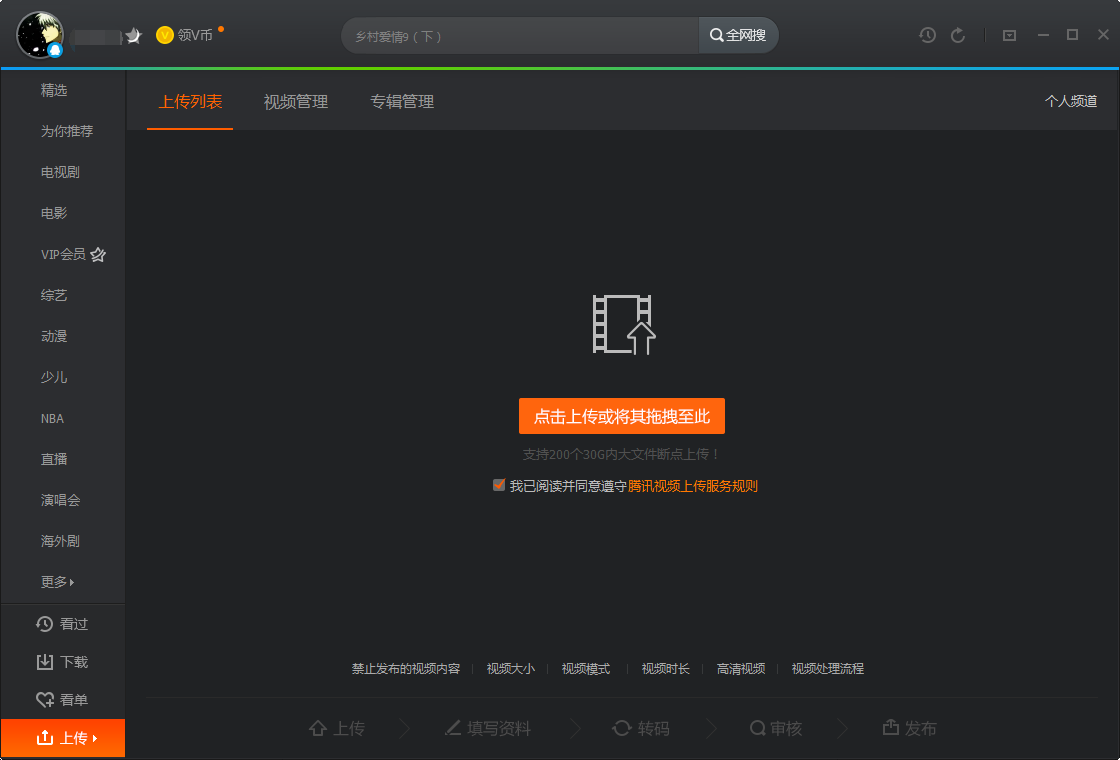
Task: Click the playback history clock icon in title bar
Action: pos(927,34)
